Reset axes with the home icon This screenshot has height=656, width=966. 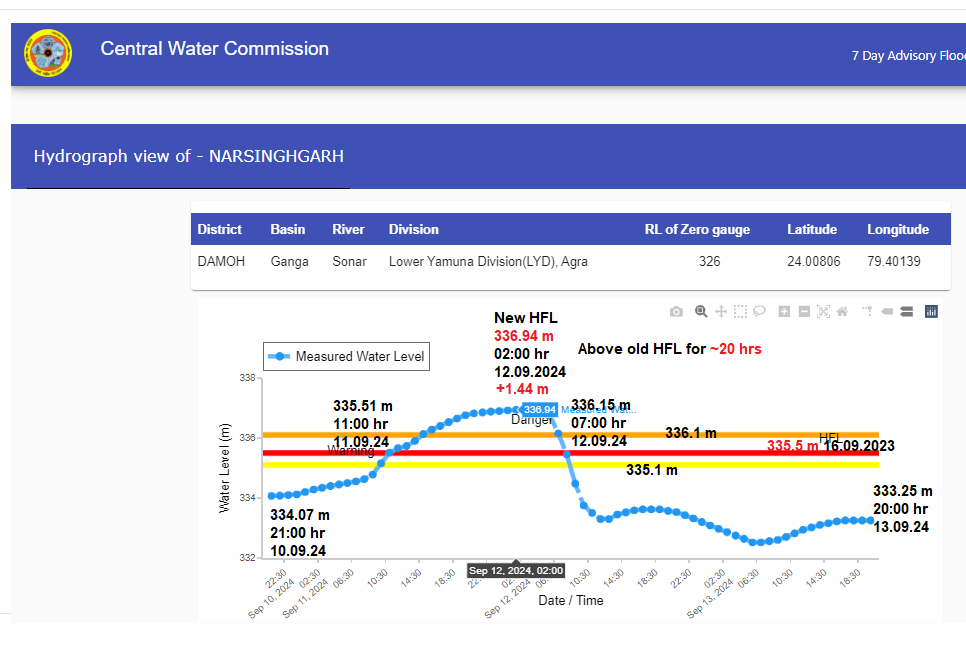click(842, 312)
